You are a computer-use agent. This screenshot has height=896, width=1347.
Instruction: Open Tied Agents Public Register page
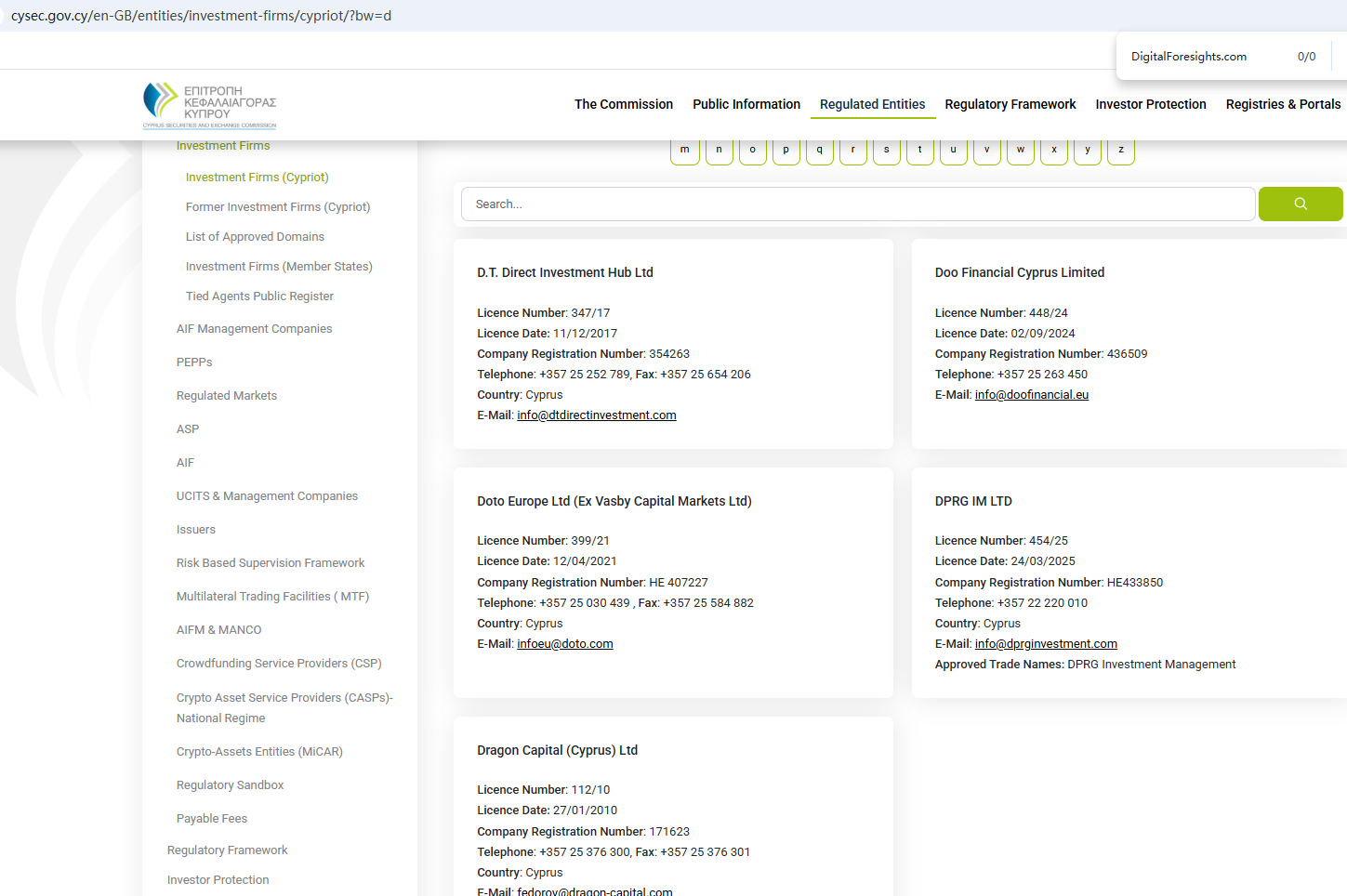pos(259,296)
